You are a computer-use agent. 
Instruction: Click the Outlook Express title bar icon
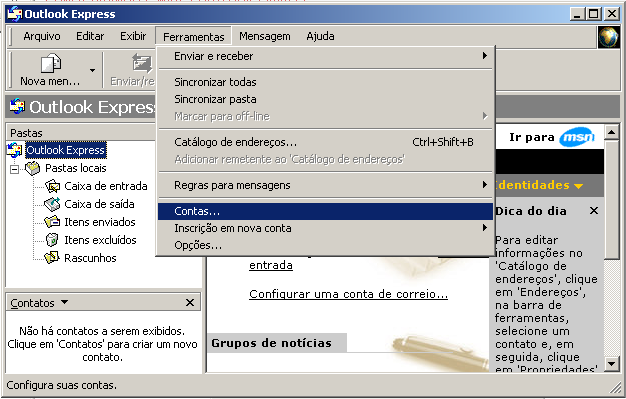point(15,14)
